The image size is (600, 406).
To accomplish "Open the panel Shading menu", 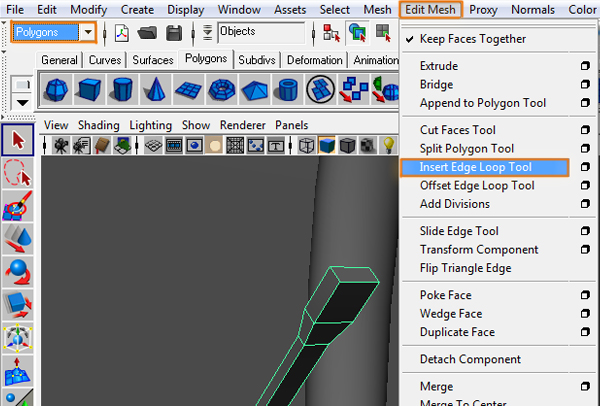I will [99, 125].
